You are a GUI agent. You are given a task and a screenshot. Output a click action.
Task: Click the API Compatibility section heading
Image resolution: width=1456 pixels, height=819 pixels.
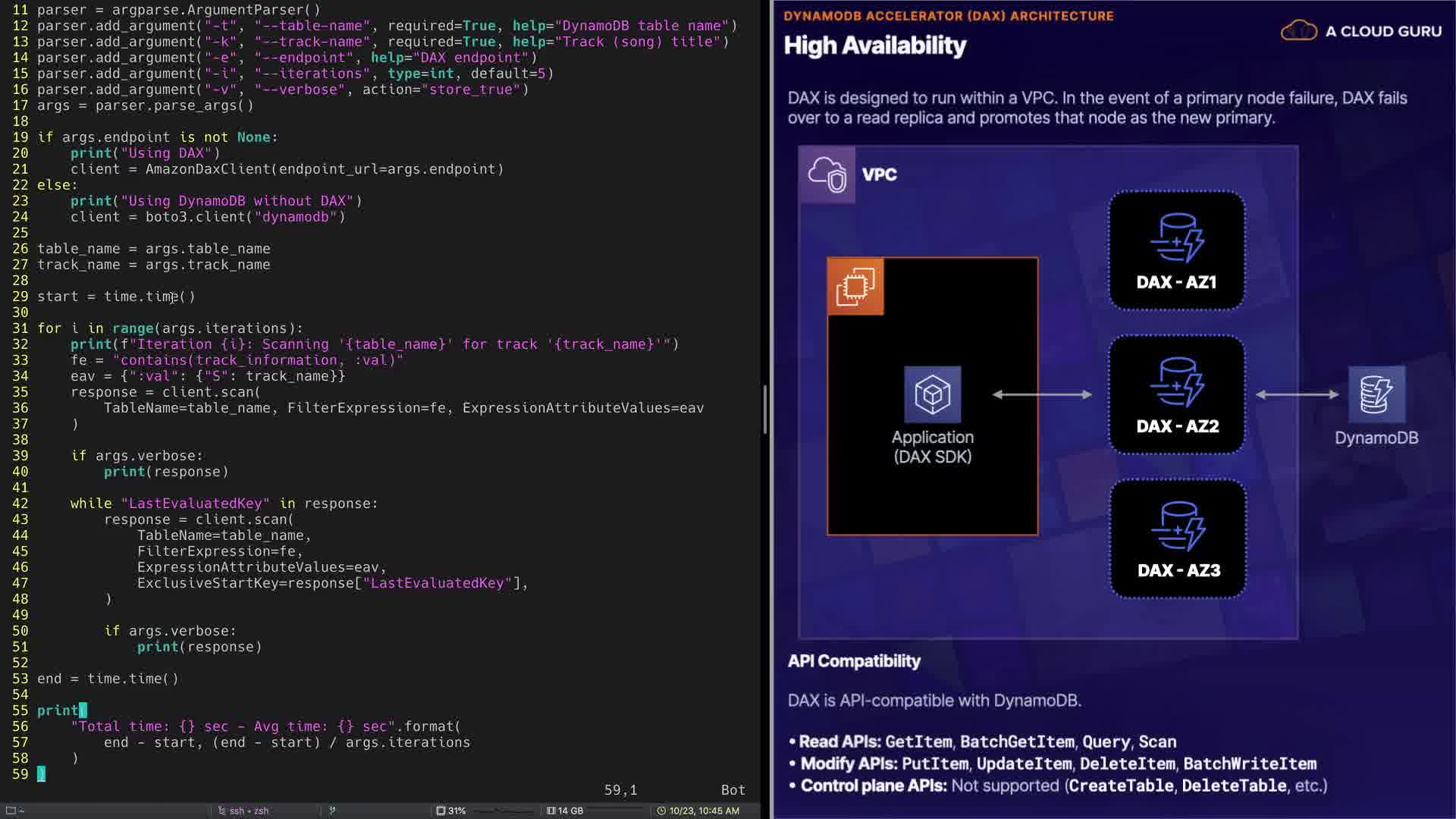point(854,661)
